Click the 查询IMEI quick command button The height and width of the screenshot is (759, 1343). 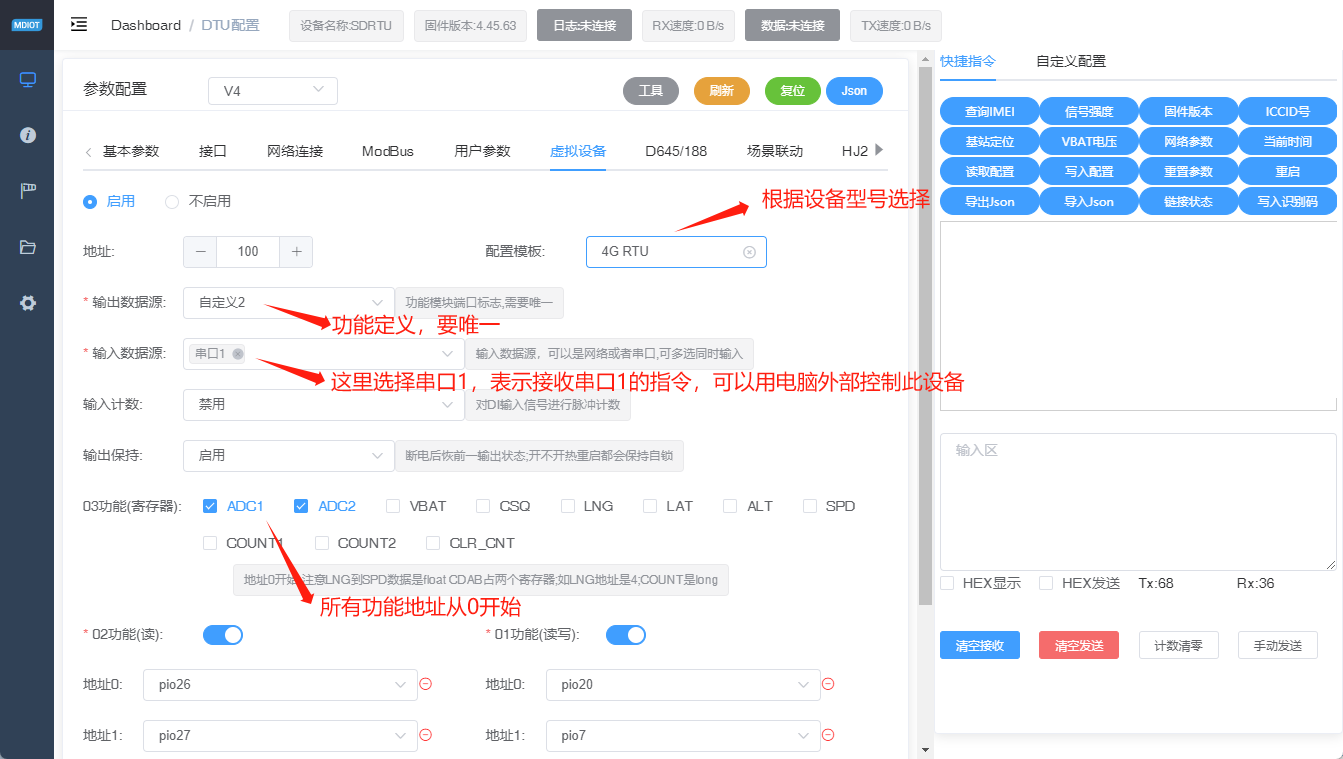pyautogui.click(x=989, y=111)
